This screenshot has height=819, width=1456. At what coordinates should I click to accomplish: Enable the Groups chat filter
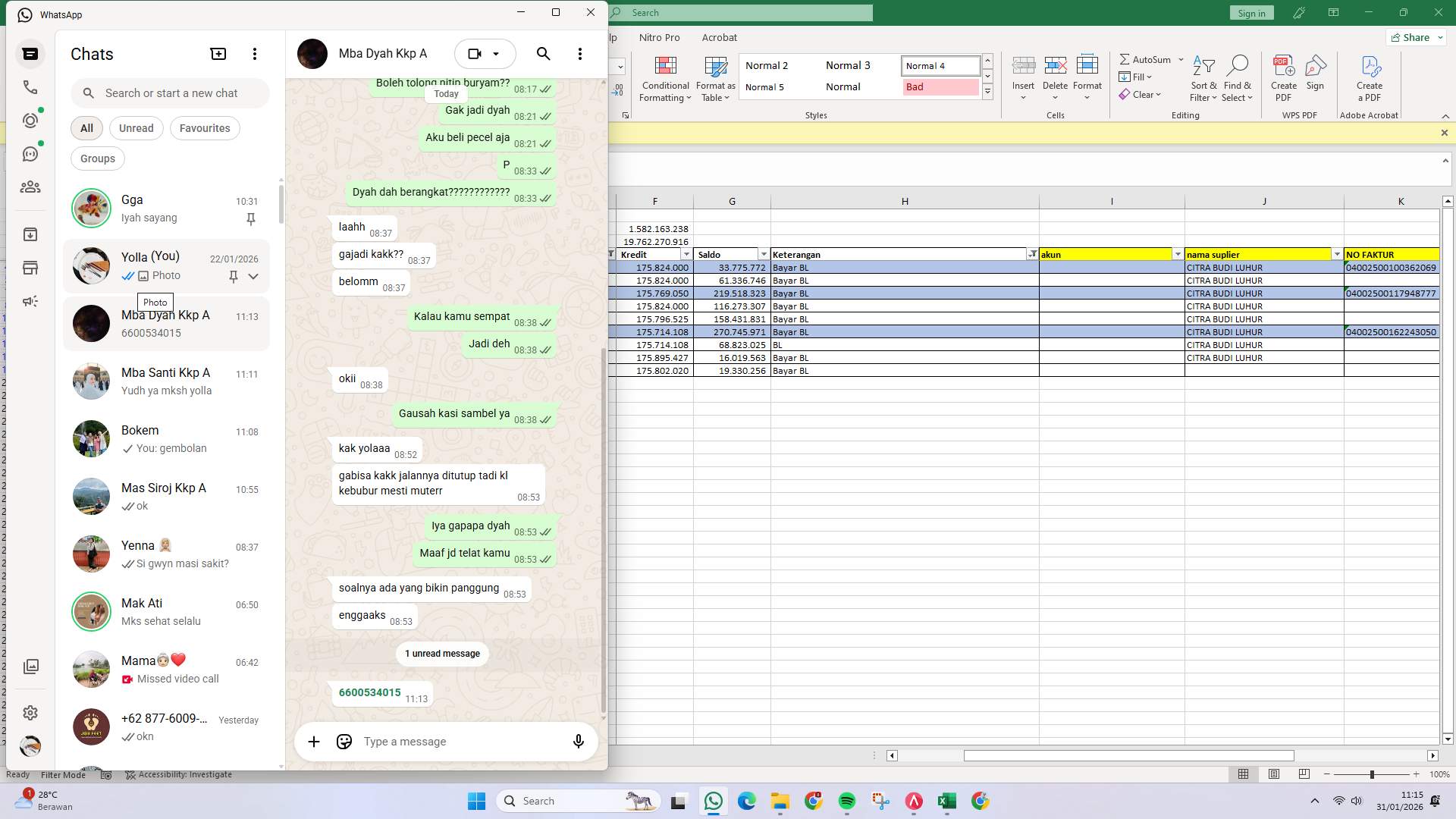[x=97, y=158]
